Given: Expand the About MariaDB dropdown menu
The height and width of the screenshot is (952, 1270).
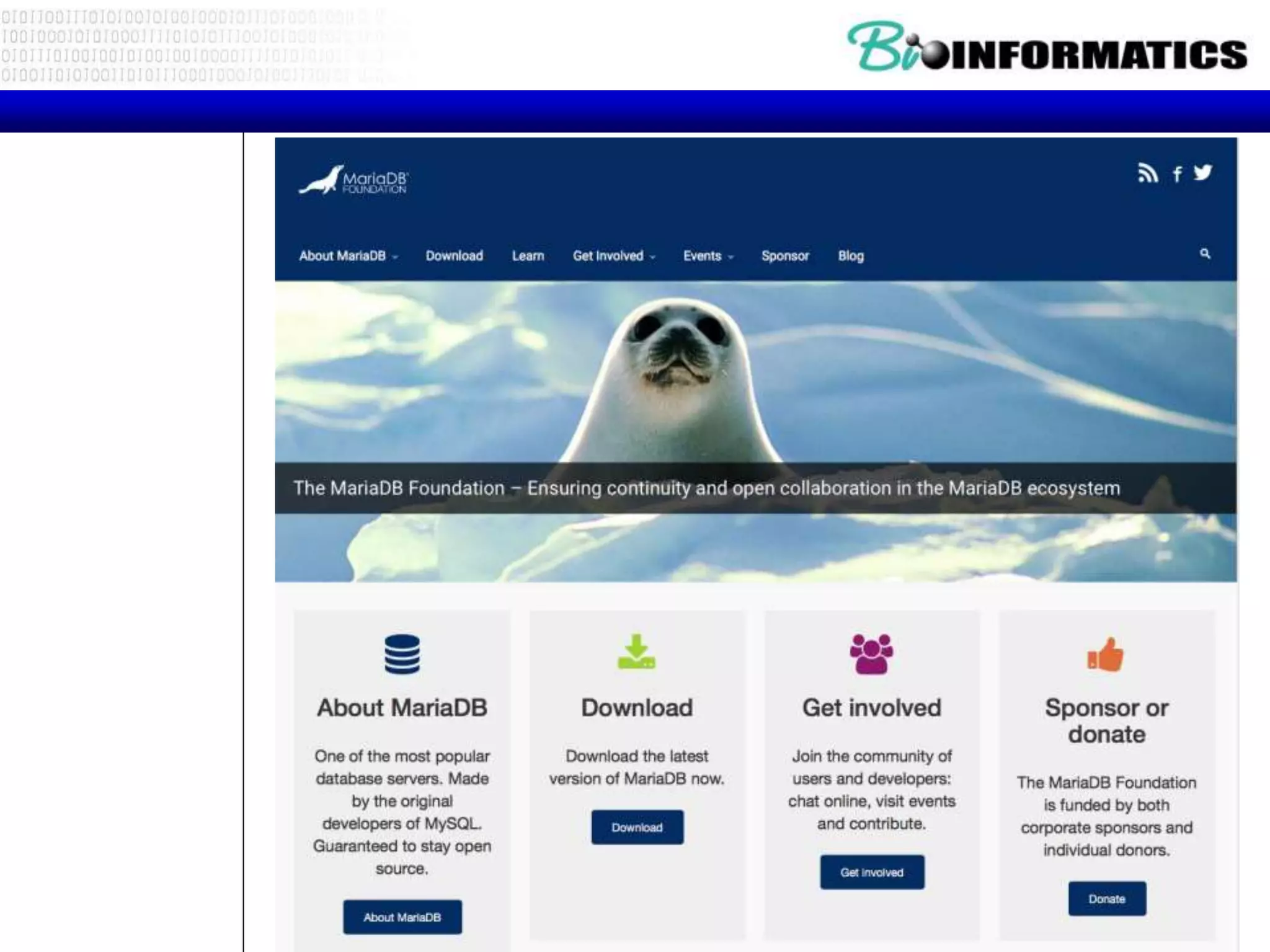Looking at the screenshot, I should 349,256.
